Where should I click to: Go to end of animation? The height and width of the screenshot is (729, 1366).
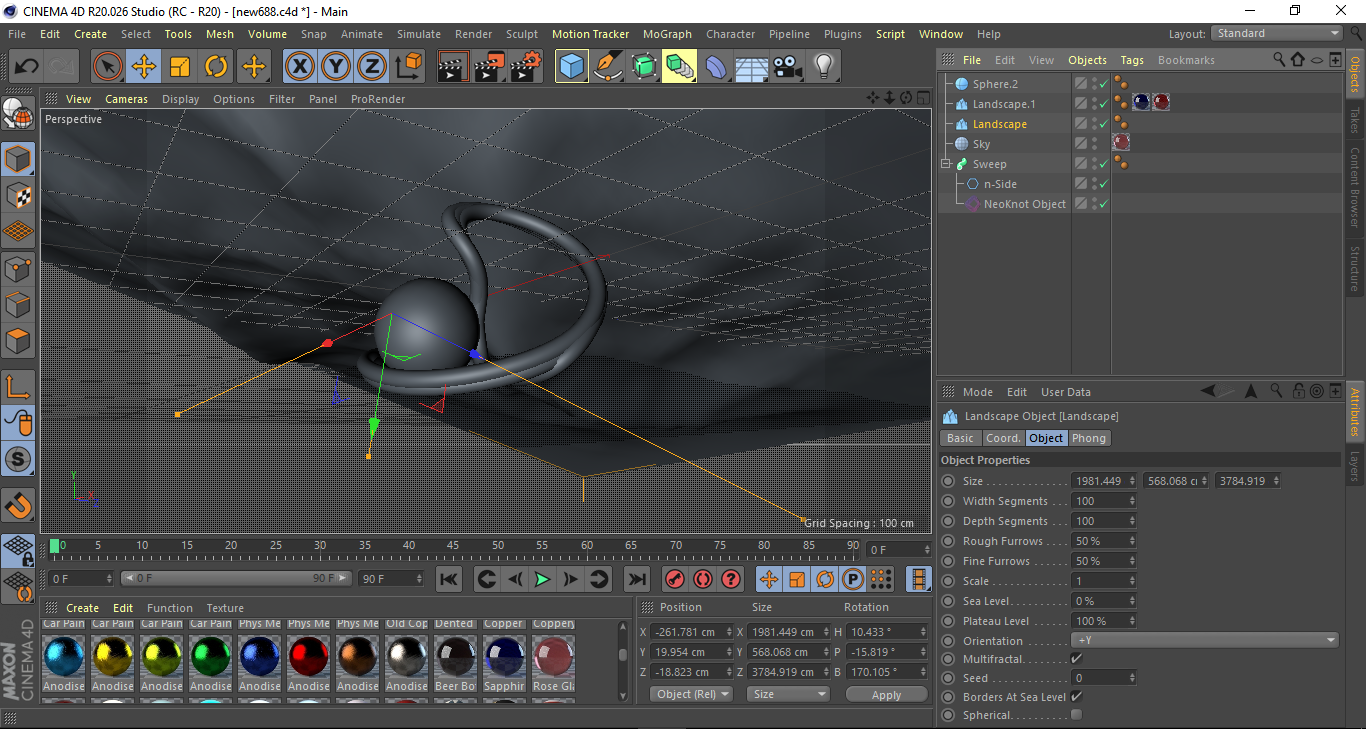click(636, 579)
